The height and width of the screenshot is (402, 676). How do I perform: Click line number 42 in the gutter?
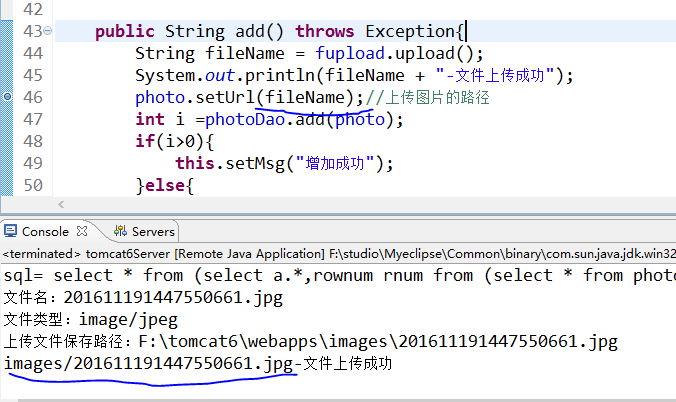(x=33, y=9)
